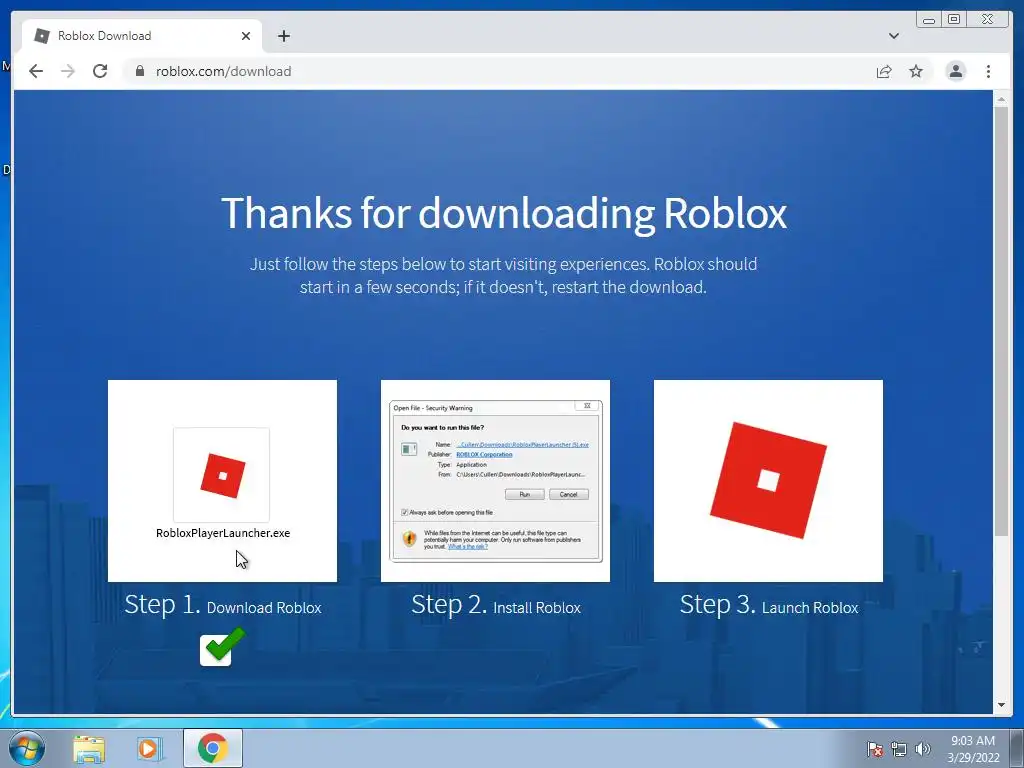Expand the tab search chevron
The height and width of the screenshot is (768, 1024).
point(894,36)
